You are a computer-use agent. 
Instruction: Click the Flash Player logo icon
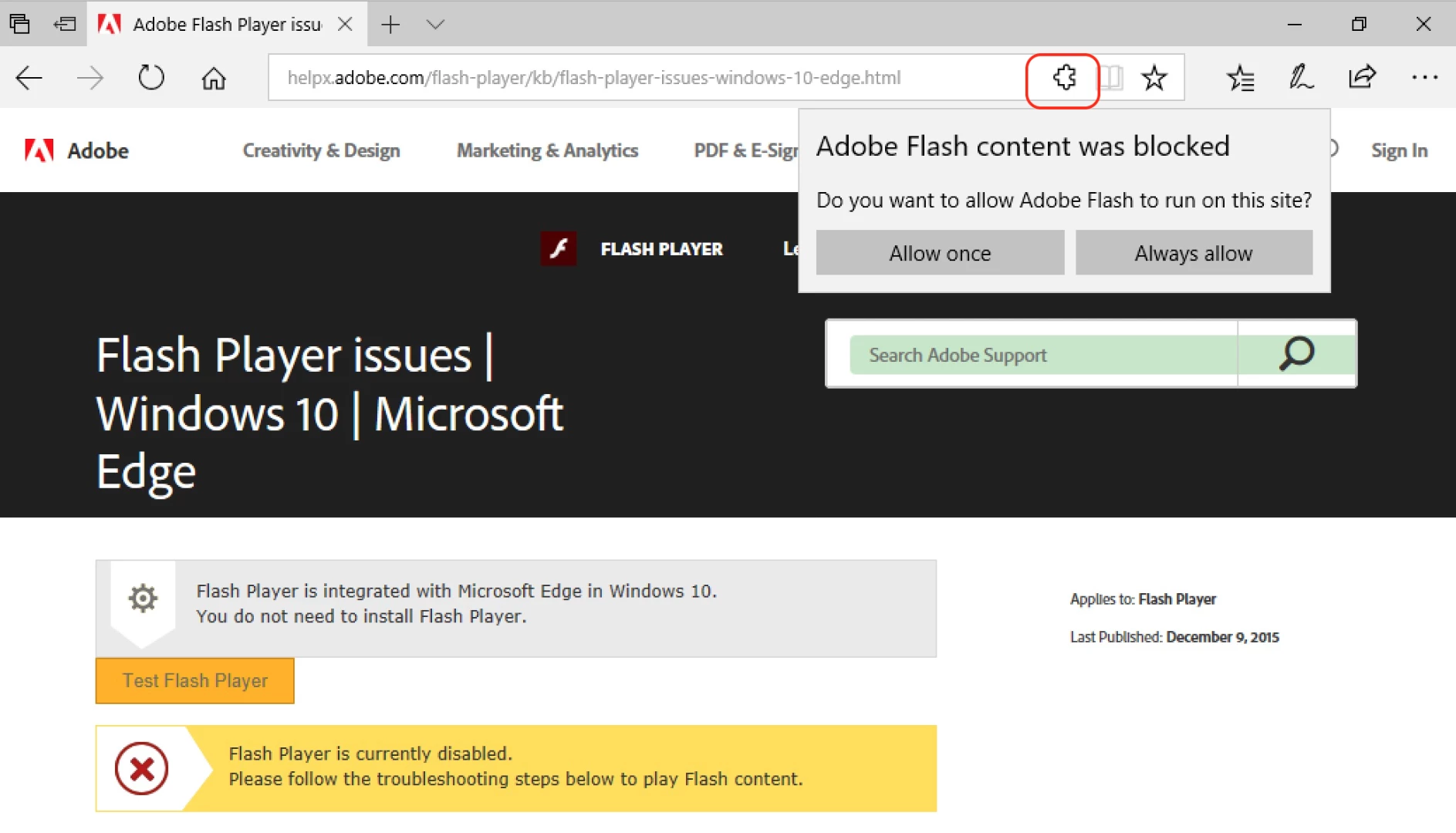558,249
